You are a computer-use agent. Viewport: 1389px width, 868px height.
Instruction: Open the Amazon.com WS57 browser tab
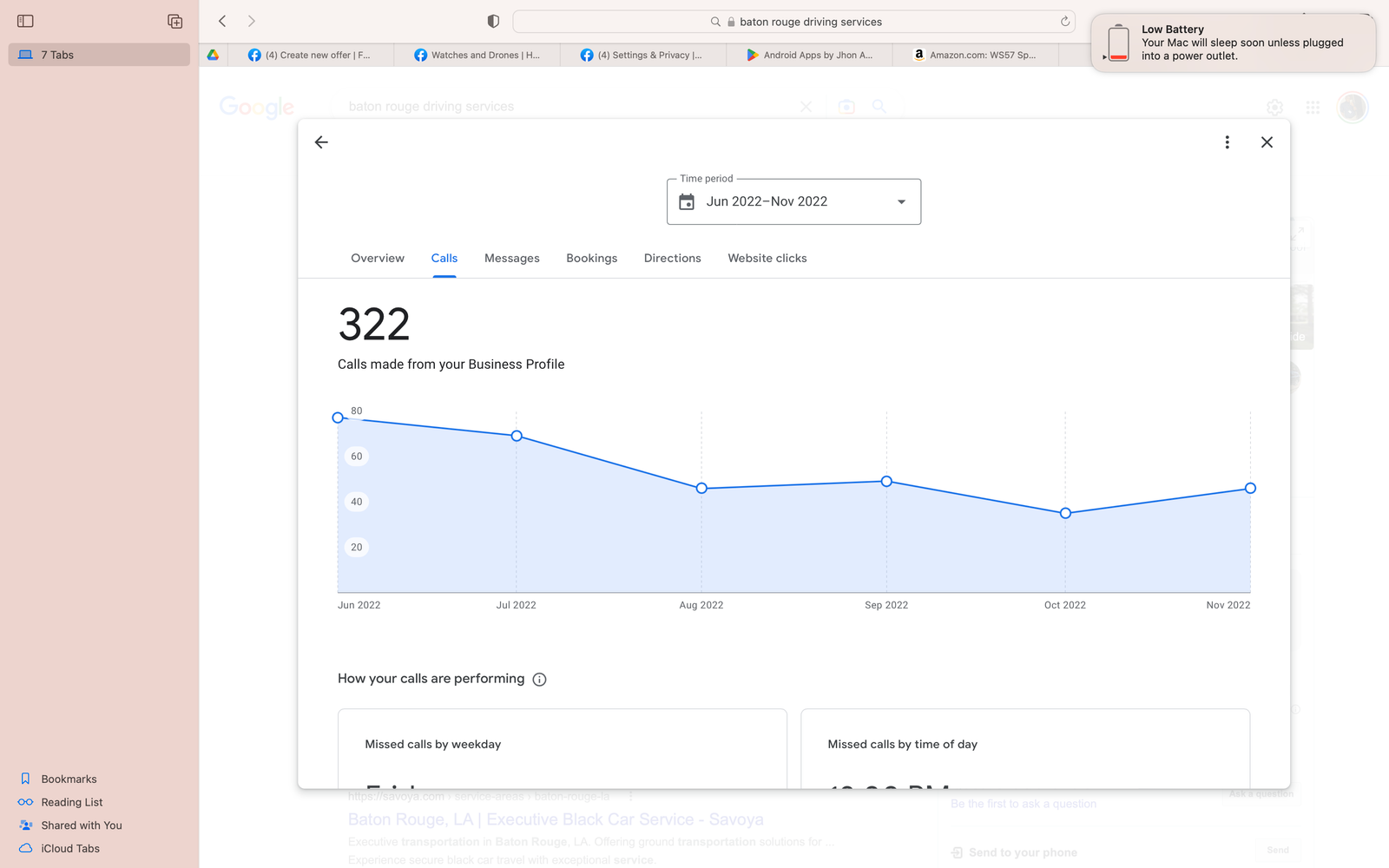pos(975,55)
